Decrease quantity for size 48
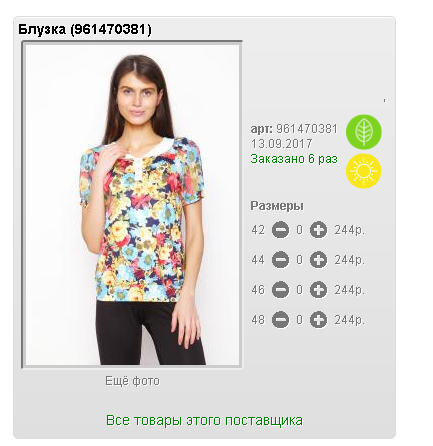The image size is (433, 446). (x=280, y=320)
